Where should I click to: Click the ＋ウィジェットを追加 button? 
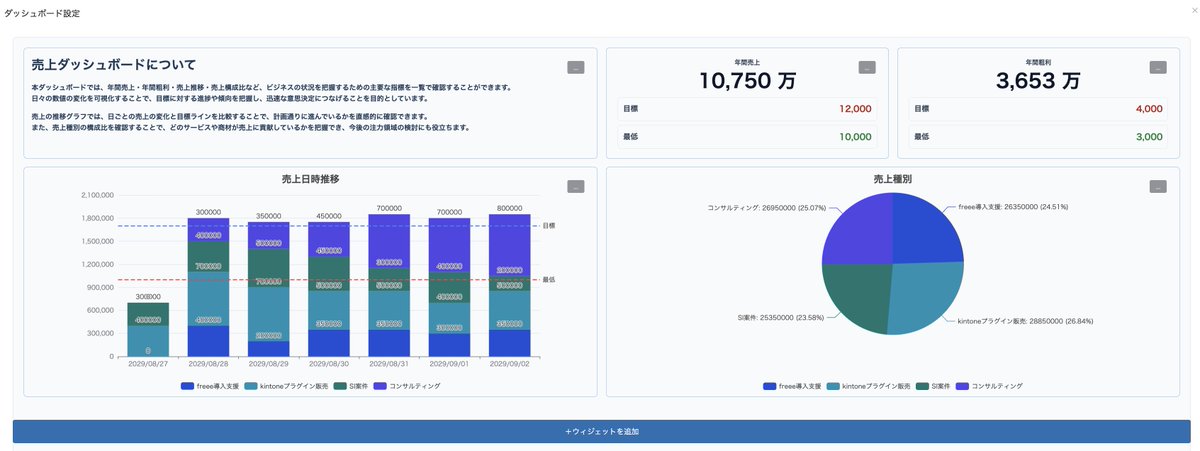point(602,431)
